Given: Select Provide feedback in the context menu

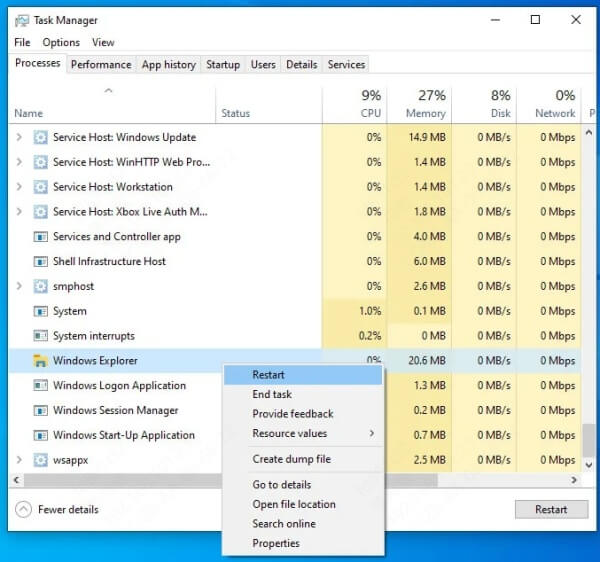Looking at the screenshot, I should 303,414.
